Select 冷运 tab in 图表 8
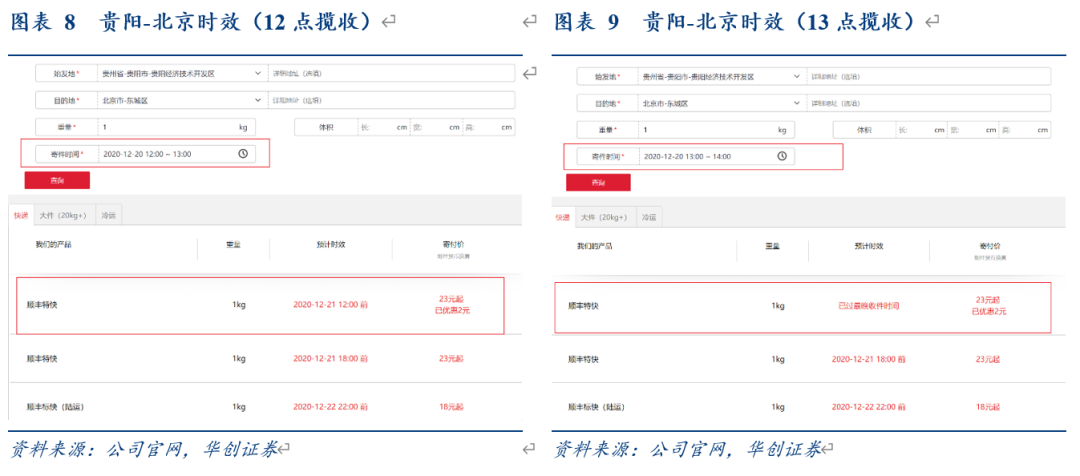The image size is (1080, 476). (x=108, y=216)
